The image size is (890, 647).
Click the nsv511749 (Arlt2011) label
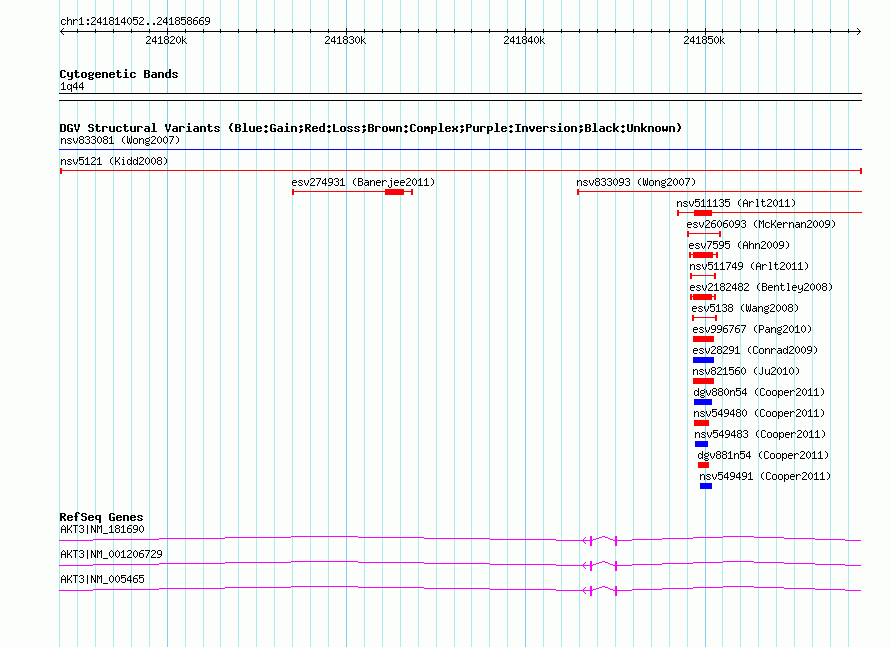(749, 266)
